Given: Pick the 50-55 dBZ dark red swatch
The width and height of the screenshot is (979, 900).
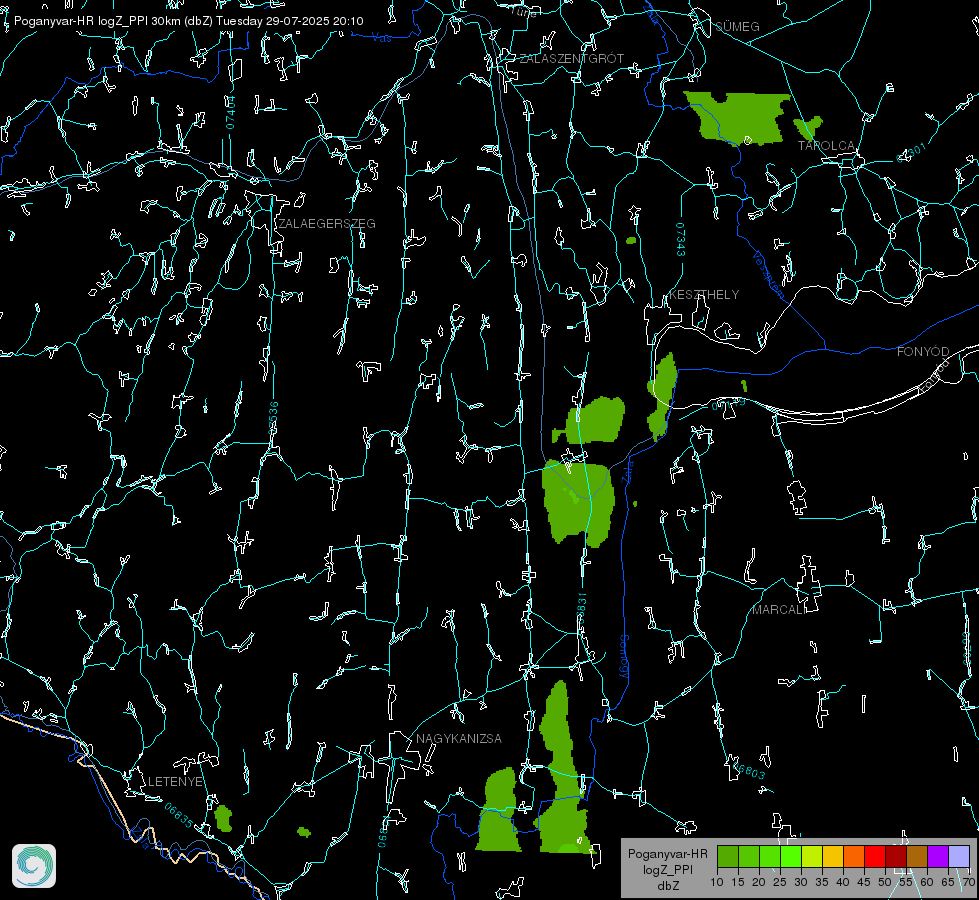Looking at the screenshot, I should [896, 856].
